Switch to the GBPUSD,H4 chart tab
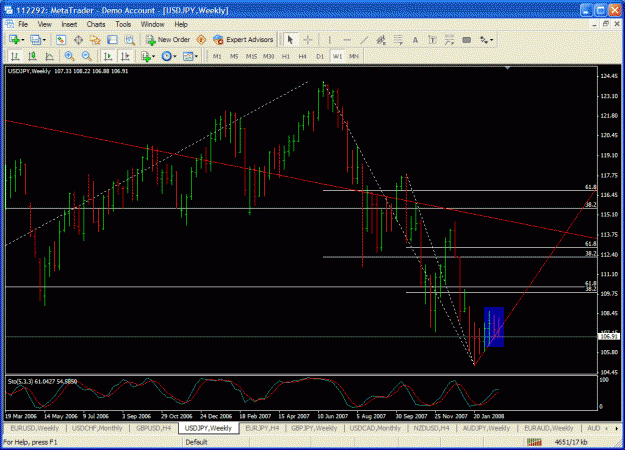Screen dimensions: 625x450 (153, 428)
